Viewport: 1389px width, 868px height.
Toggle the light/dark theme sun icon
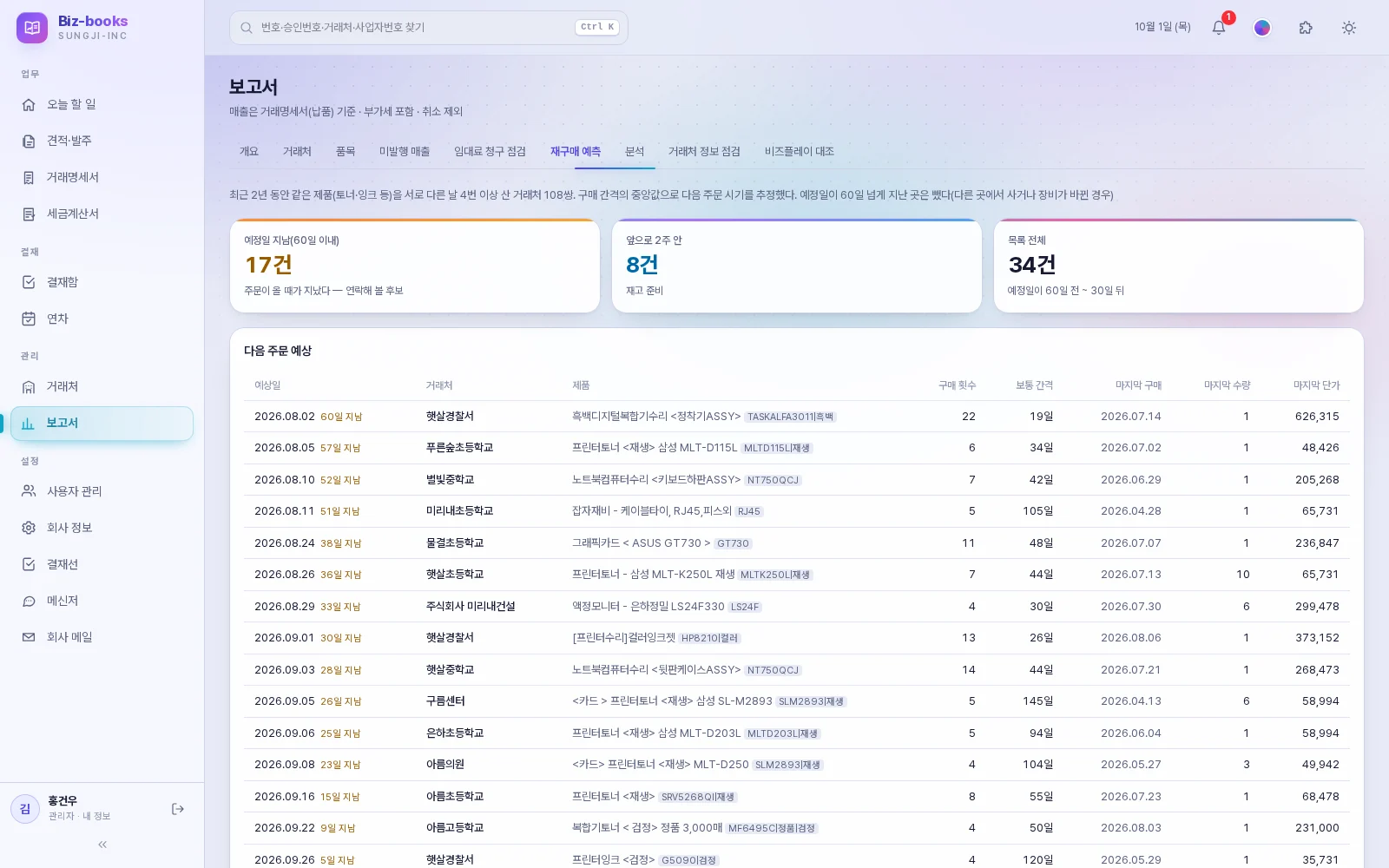click(1349, 28)
